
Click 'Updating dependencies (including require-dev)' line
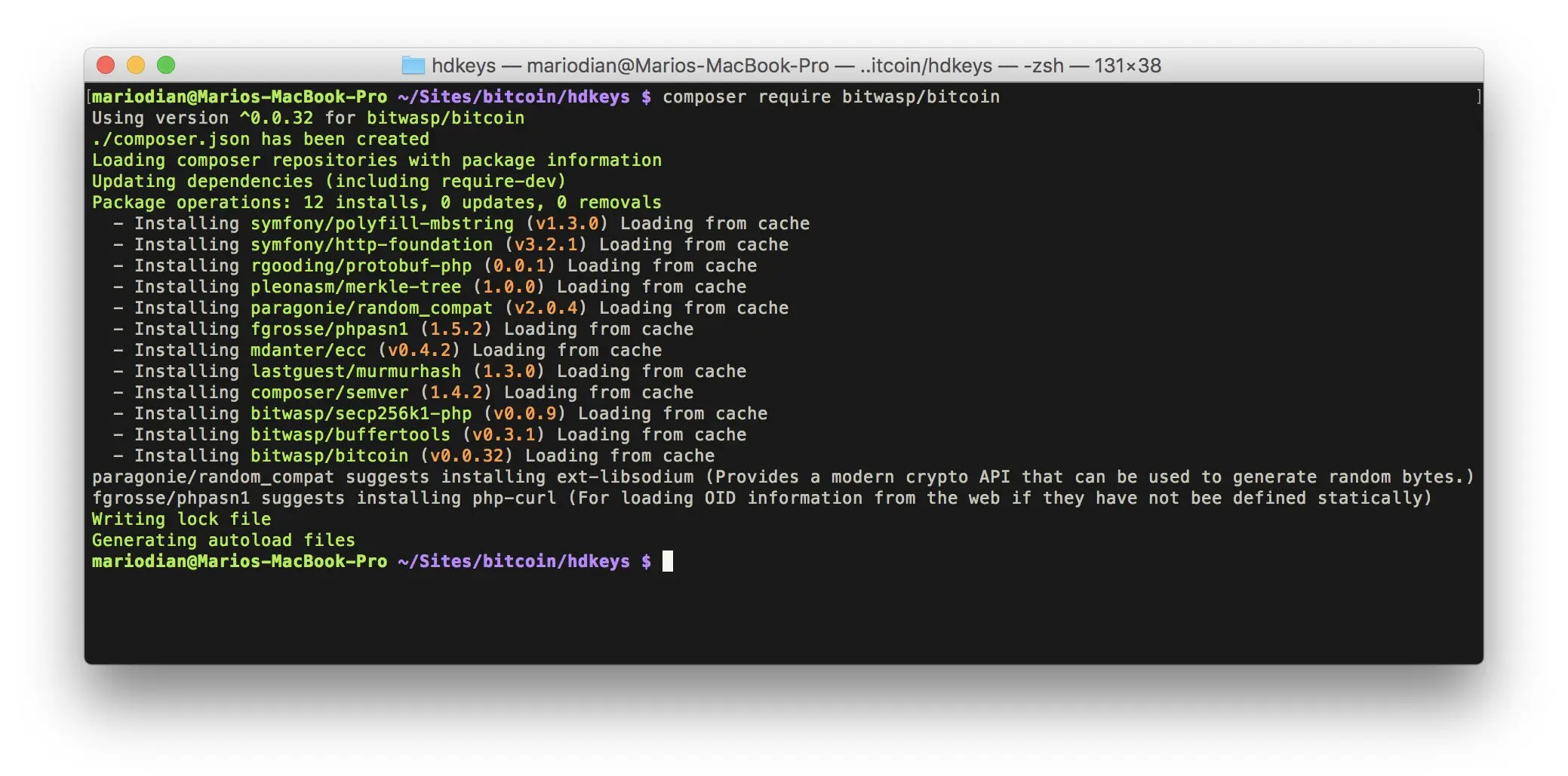click(x=329, y=181)
